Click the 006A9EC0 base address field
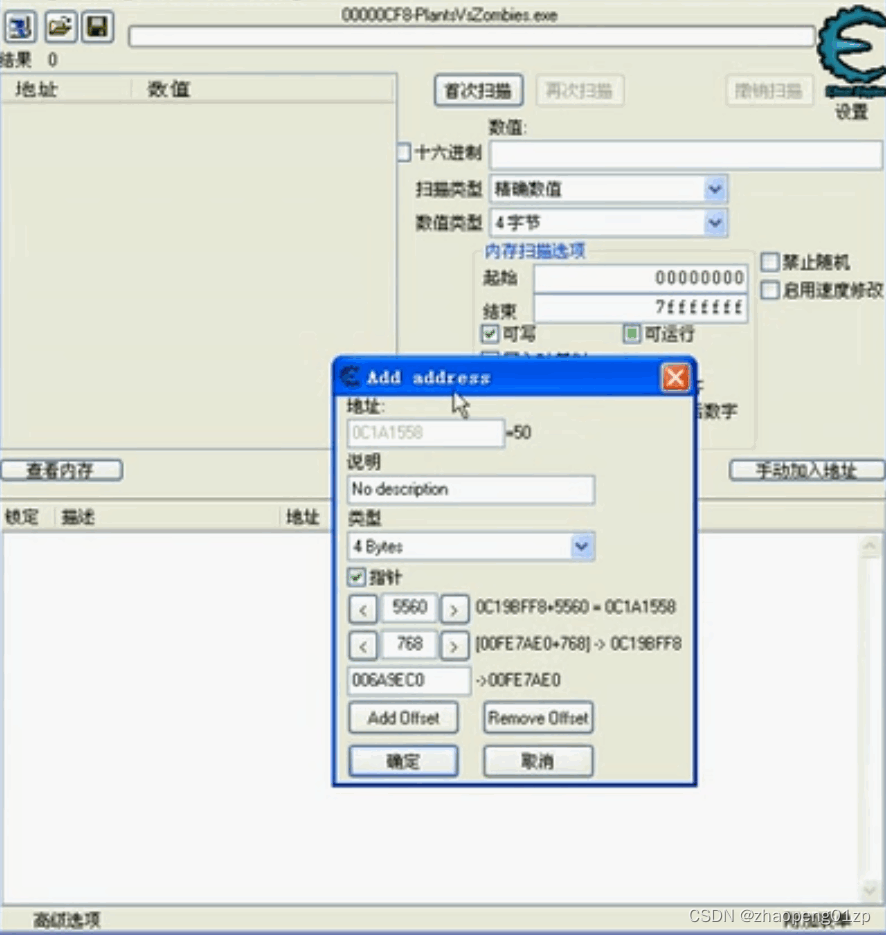This screenshot has height=935, width=886. click(x=409, y=680)
